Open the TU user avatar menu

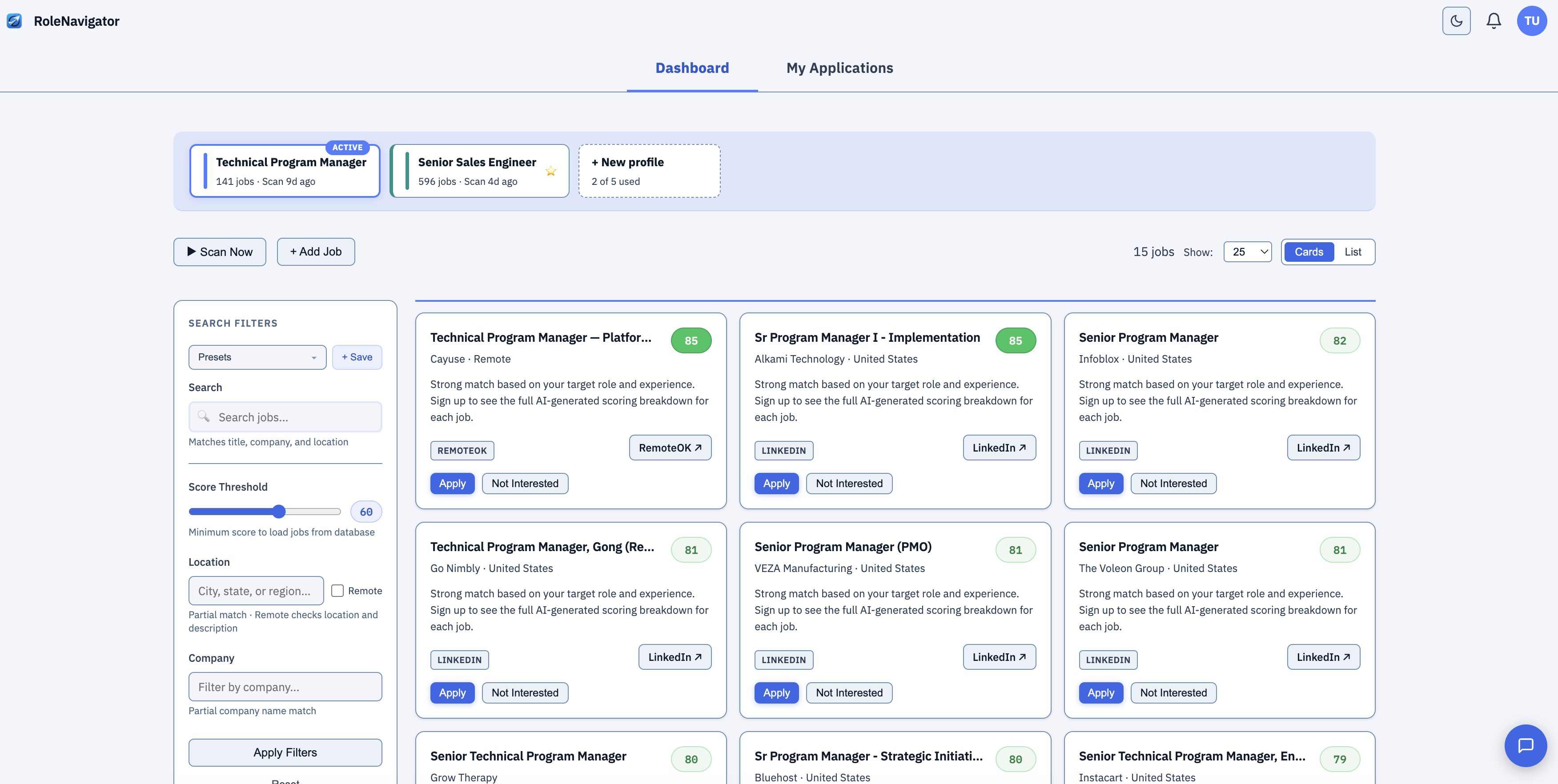1531,21
